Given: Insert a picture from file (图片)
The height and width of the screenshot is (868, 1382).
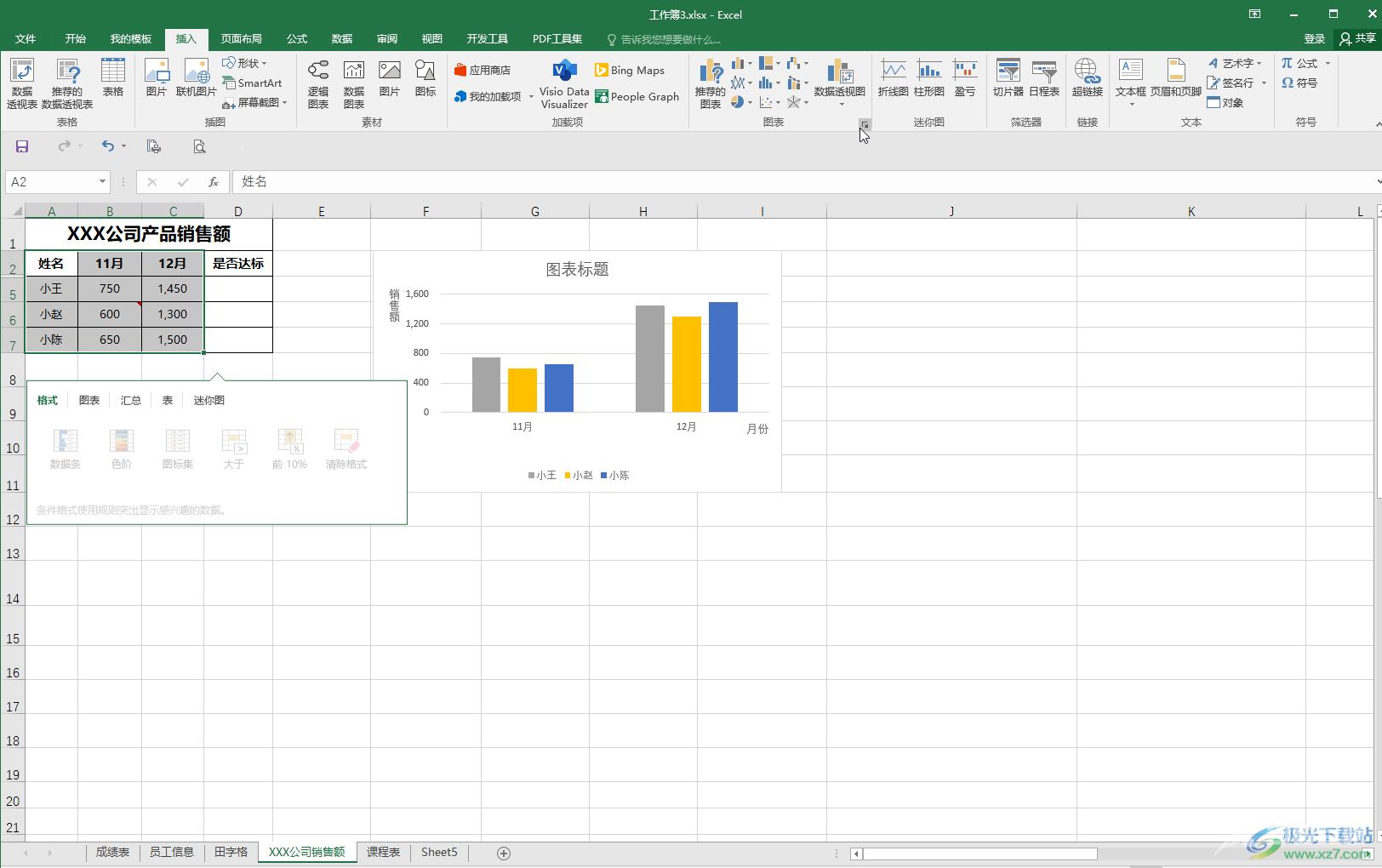Looking at the screenshot, I should coord(157,78).
